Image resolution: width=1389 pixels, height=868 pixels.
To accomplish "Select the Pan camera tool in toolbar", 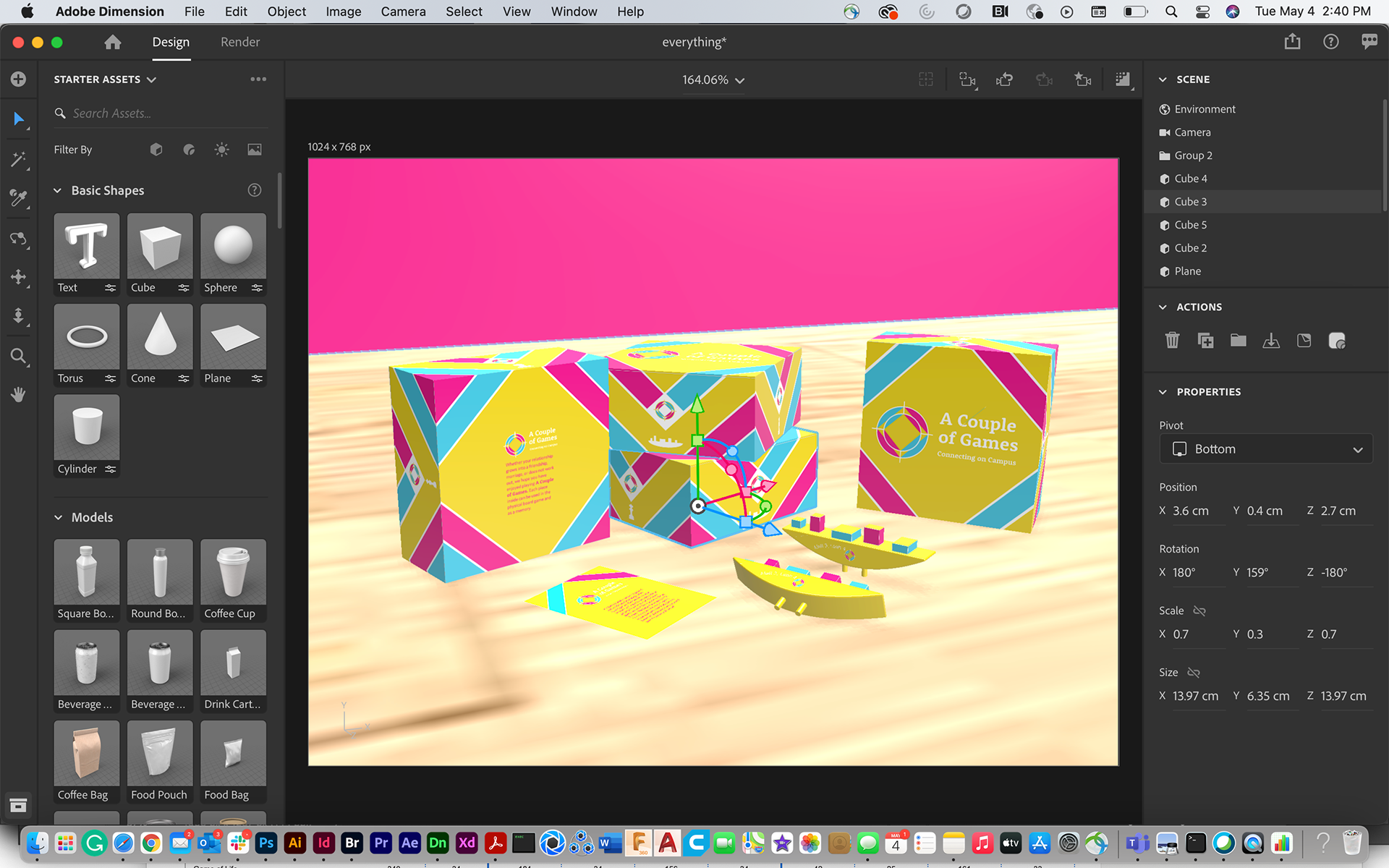I will 19,277.
